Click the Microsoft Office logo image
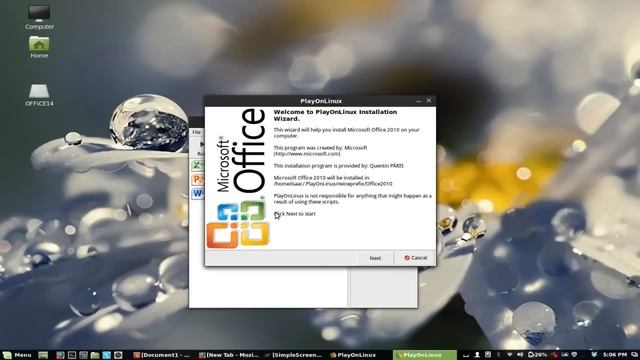Viewport: 640px width, 360px height. click(x=238, y=178)
